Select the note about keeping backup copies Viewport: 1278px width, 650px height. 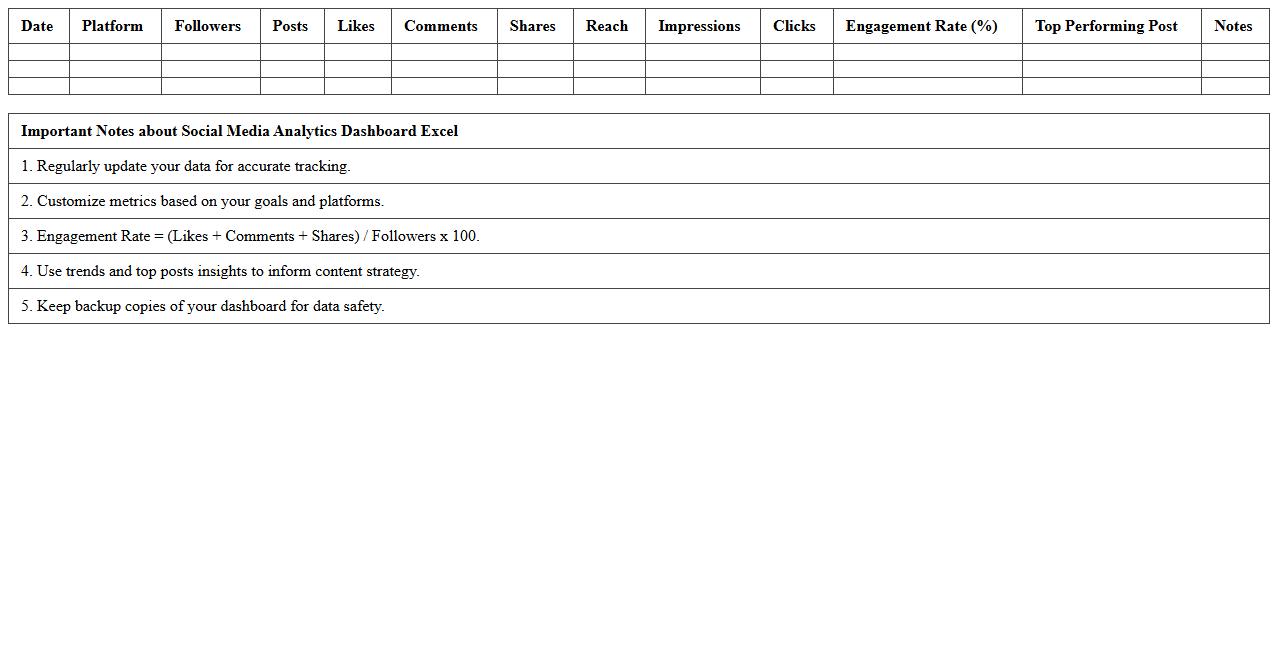[x=212, y=306]
